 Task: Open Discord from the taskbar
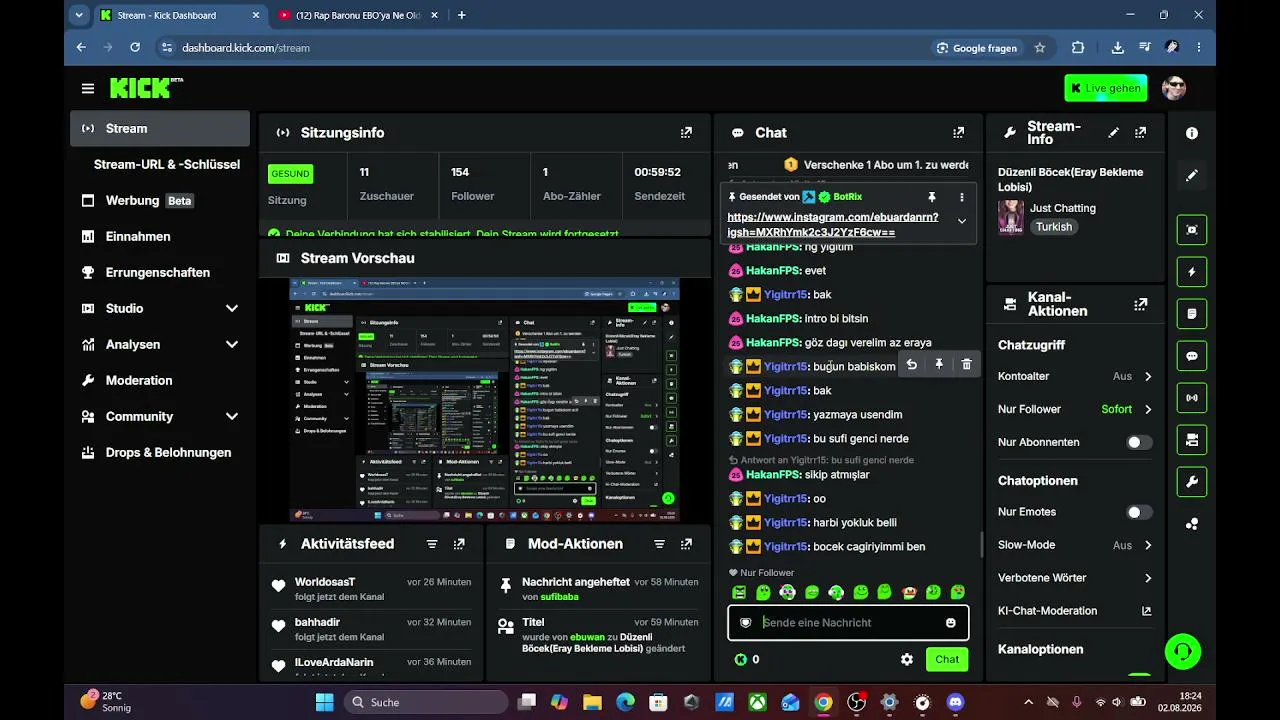click(x=955, y=702)
